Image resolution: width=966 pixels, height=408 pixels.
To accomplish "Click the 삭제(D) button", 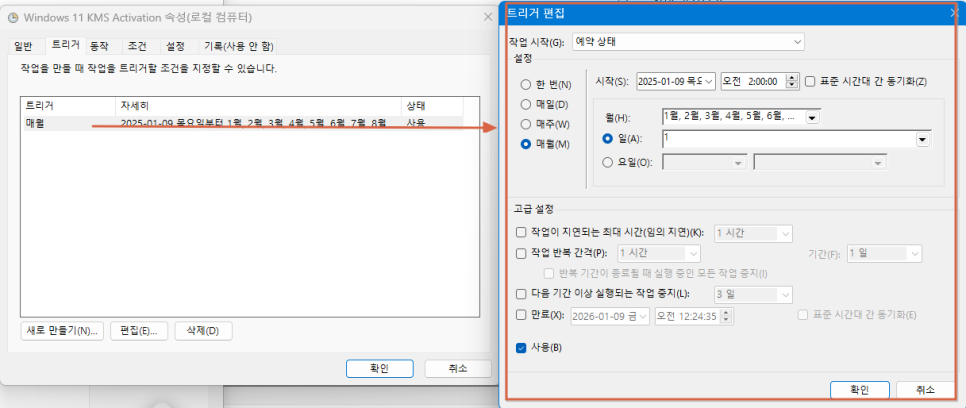I will point(204,331).
